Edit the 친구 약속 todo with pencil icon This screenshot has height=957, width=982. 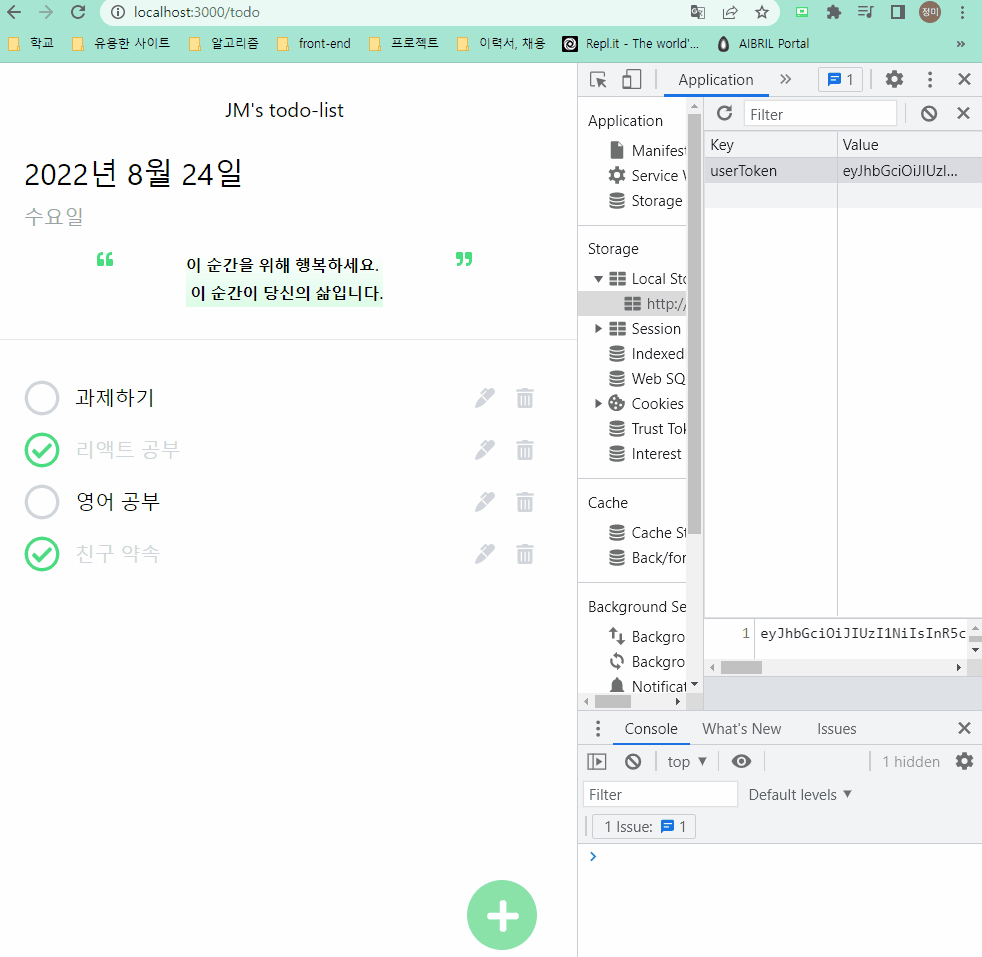[485, 554]
